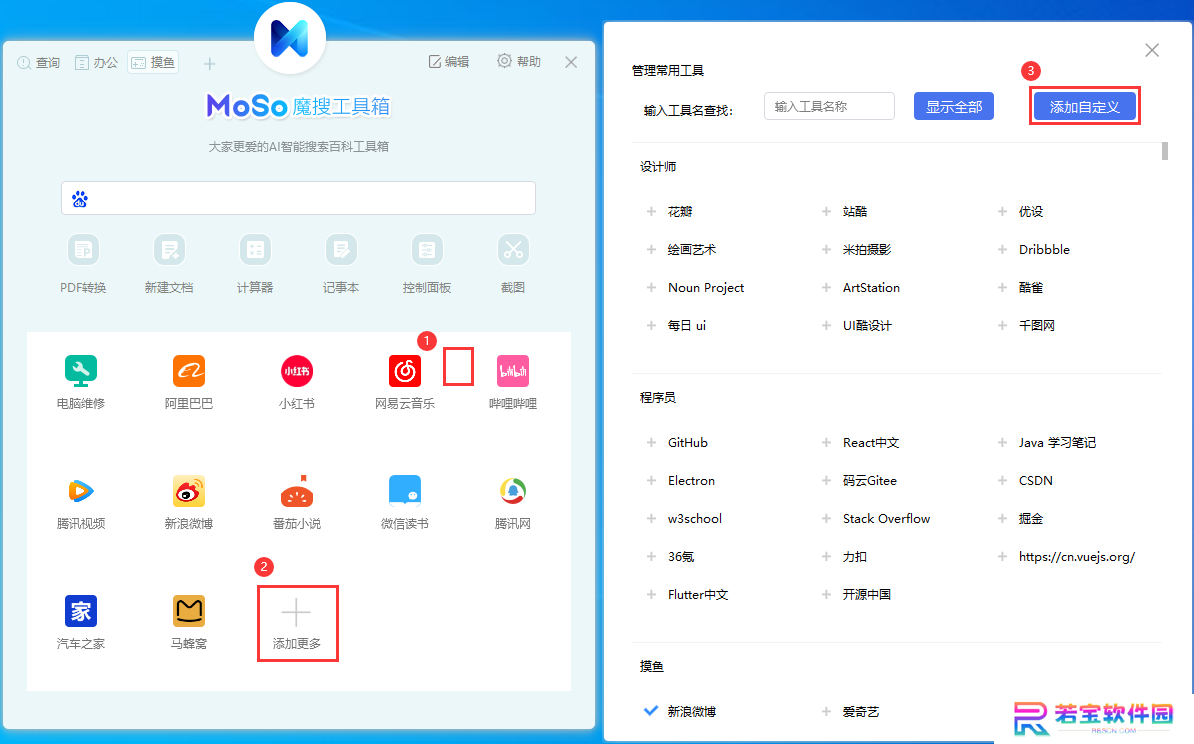1194x744 pixels.
Task: Add React中文 to common tools
Action: pyautogui.click(x=826, y=442)
